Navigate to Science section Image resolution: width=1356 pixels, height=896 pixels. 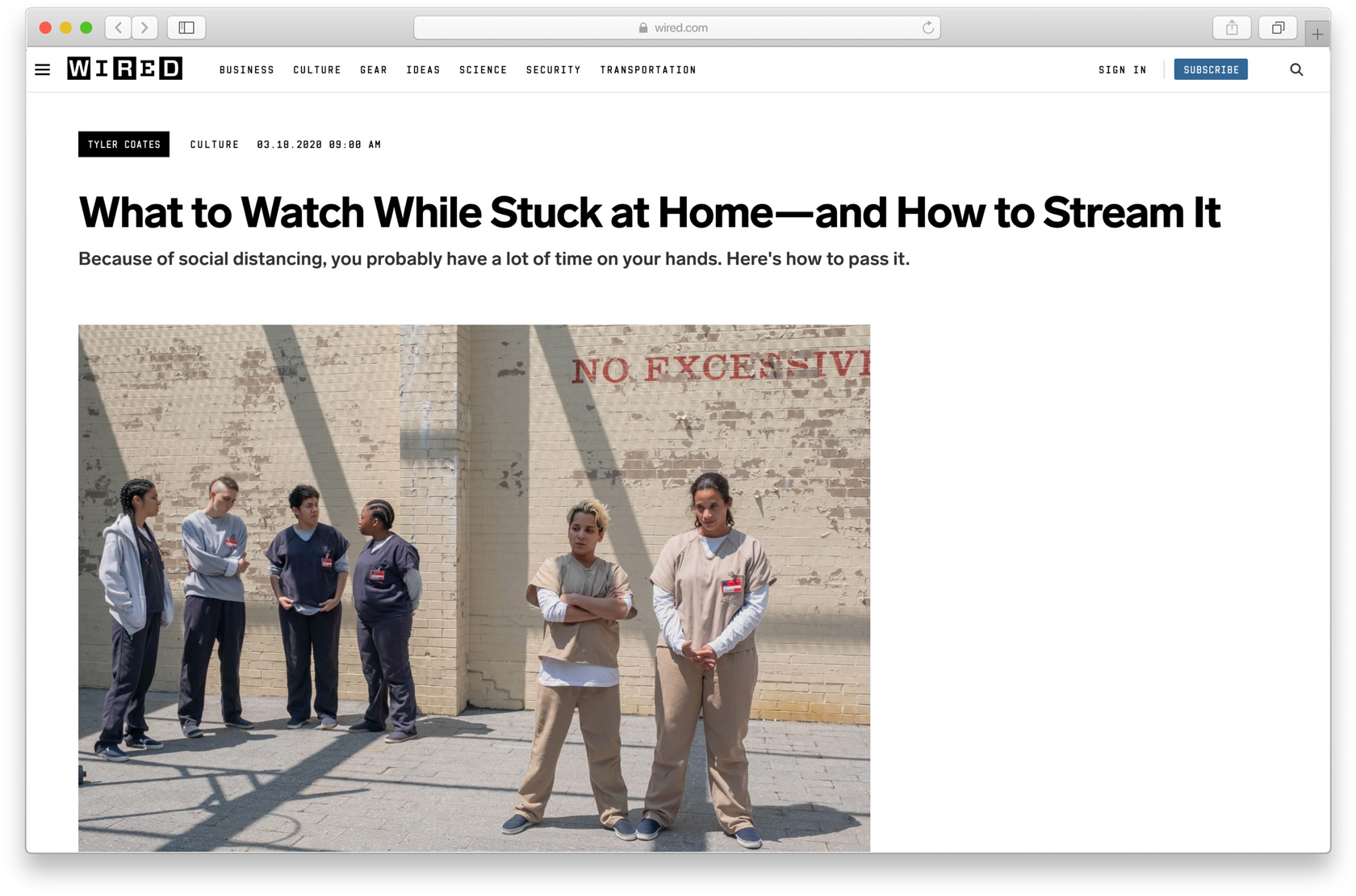coord(483,70)
